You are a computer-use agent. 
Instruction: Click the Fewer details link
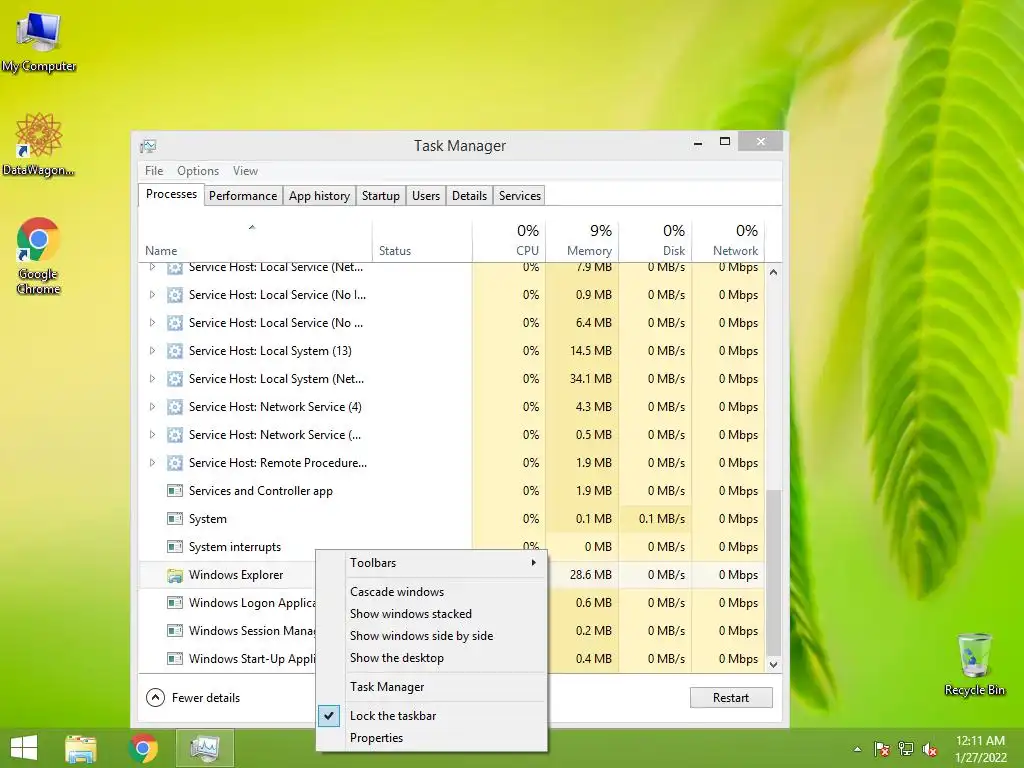tap(206, 697)
